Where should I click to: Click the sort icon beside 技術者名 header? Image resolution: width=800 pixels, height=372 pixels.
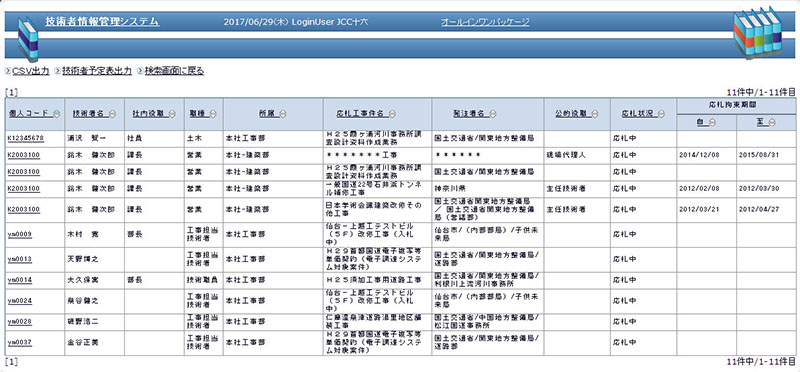pyautogui.click(x=112, y=114)
